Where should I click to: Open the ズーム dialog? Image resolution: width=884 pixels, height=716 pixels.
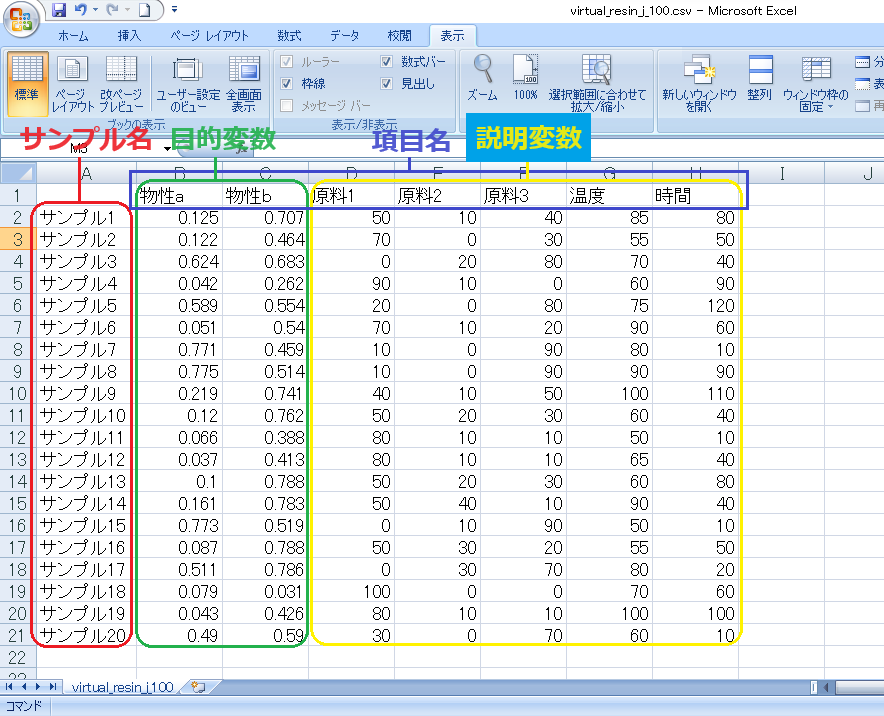(x=483, y=80)
